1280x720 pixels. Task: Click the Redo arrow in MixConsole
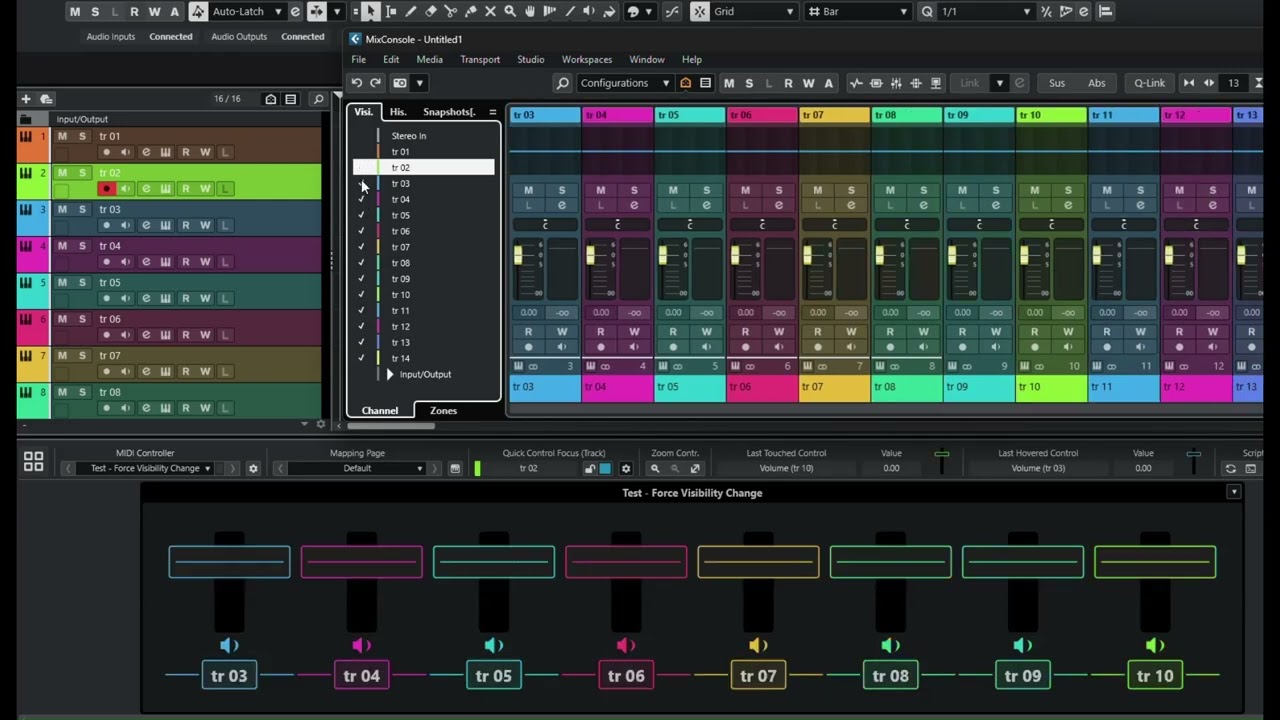click(375, 83)
